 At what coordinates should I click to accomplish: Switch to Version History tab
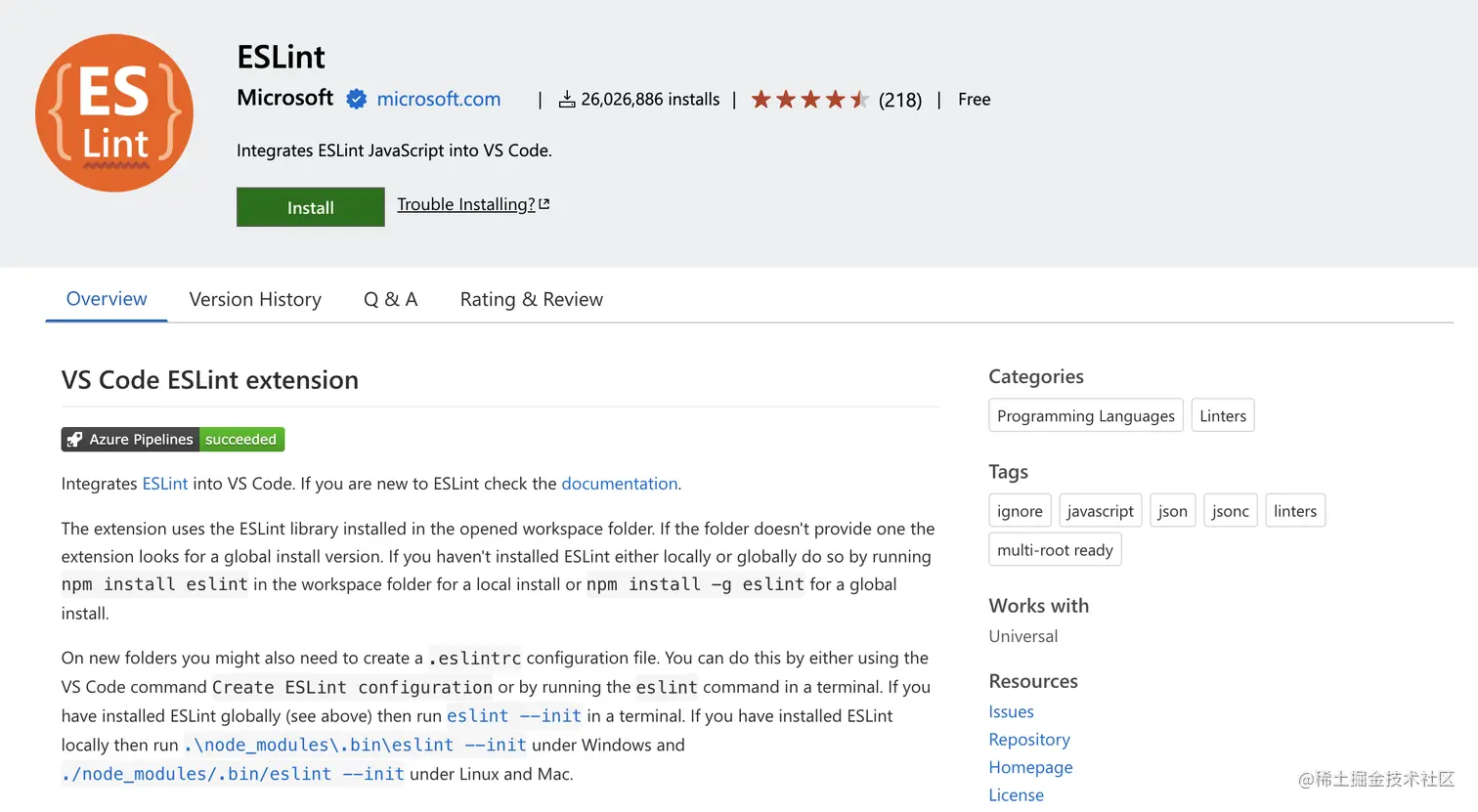255,299
